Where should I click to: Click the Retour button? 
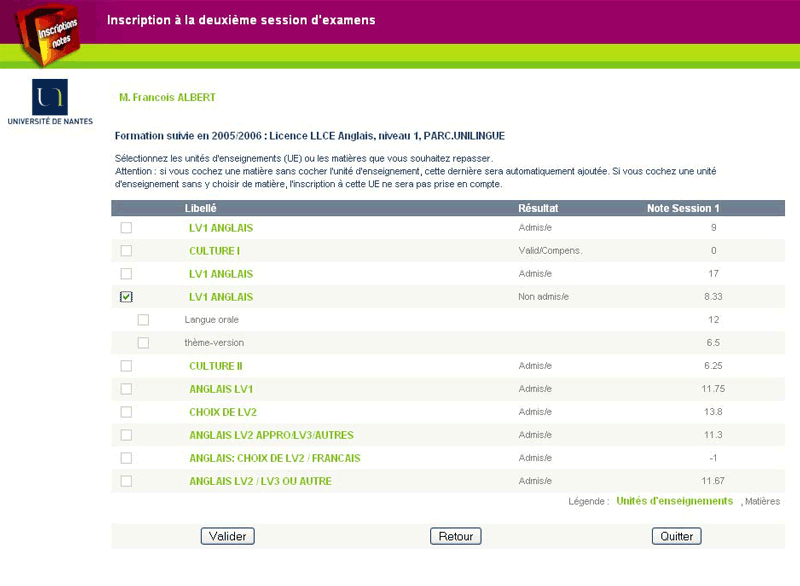(455, 537)
